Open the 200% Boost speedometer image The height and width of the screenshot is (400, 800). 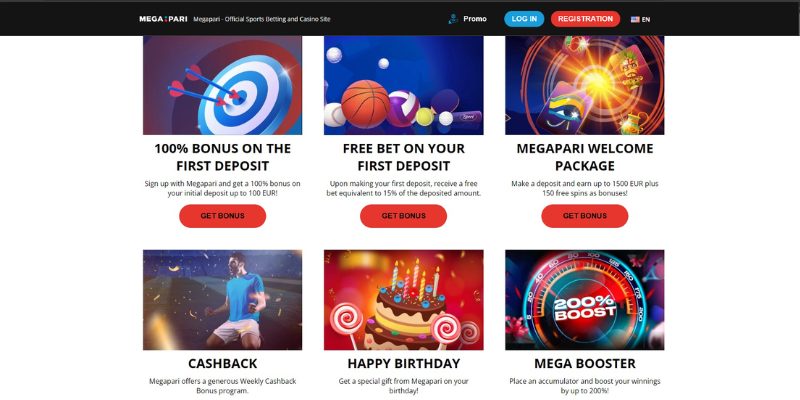[x=585, y=300]
